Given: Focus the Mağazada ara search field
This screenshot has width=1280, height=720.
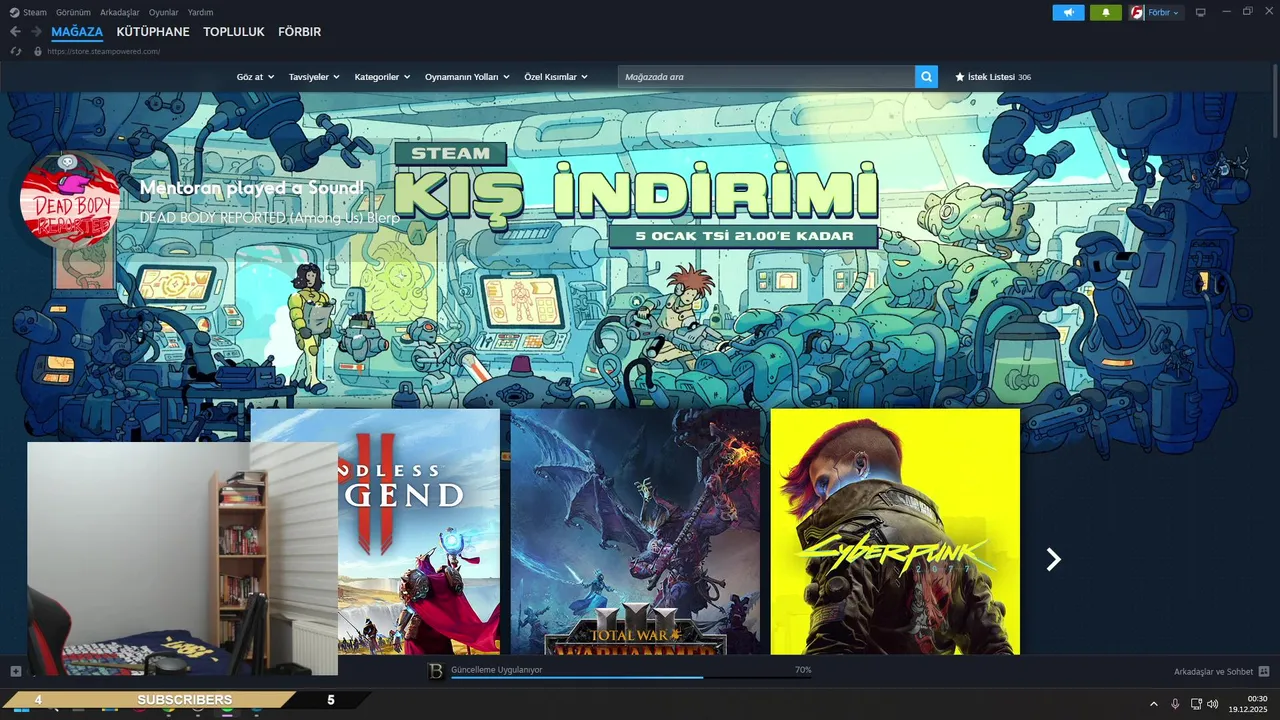Looking at the screenshot, I should (x=766, y=77).
